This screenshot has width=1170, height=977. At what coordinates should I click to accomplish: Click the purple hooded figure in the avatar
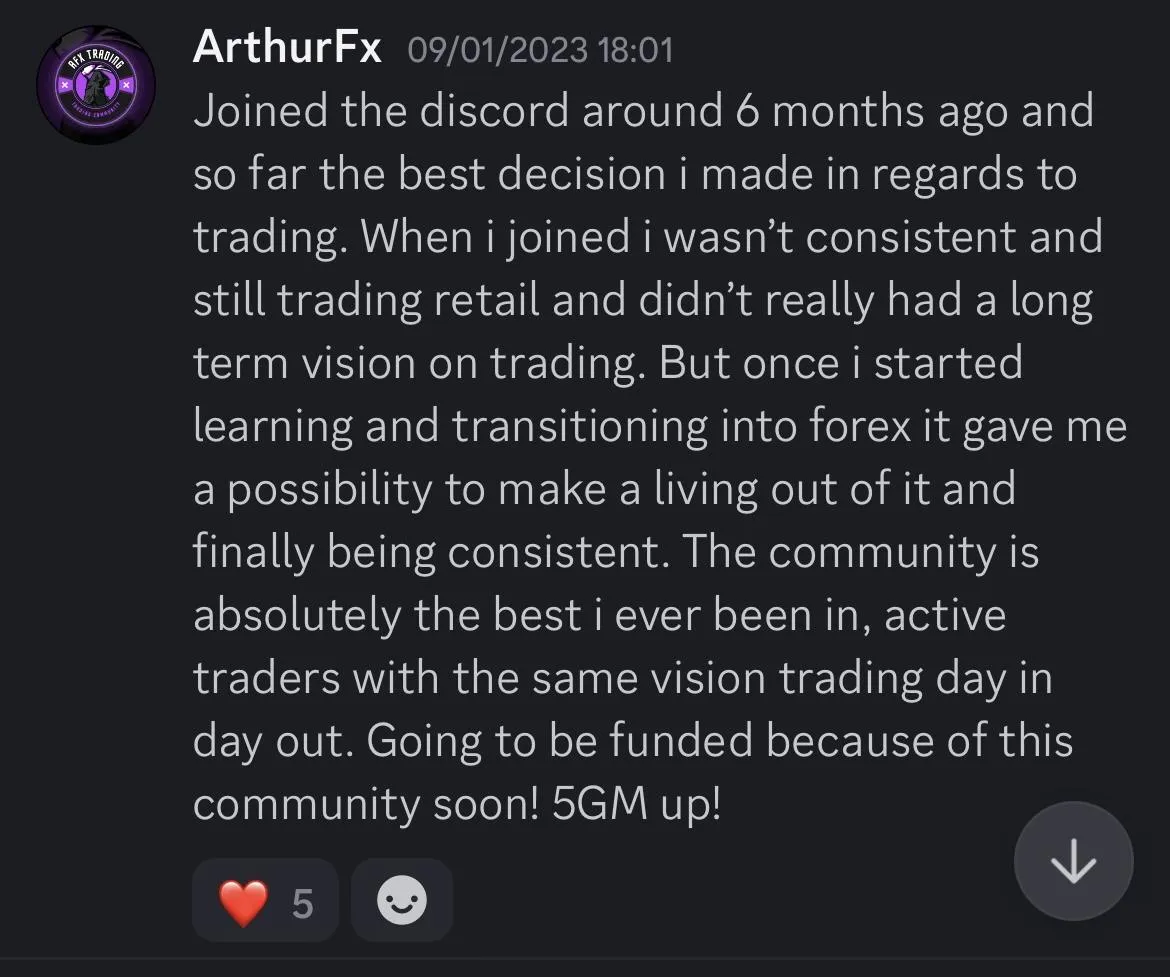(x=95, y=87)
